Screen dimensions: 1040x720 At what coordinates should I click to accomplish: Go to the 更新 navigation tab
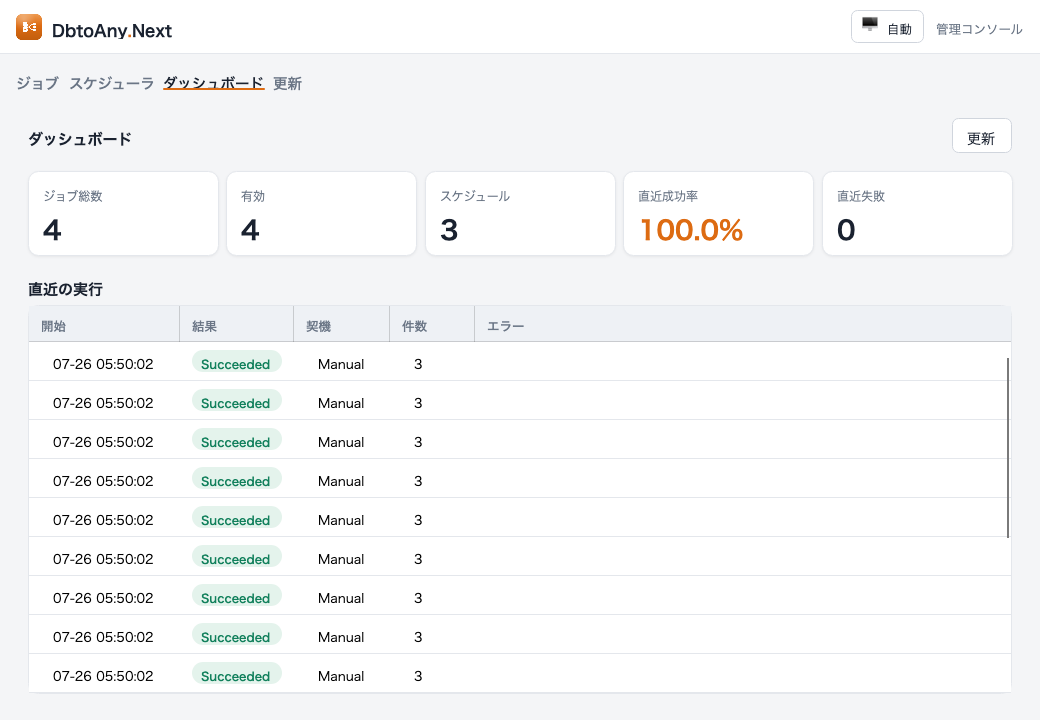pos(287,84)
